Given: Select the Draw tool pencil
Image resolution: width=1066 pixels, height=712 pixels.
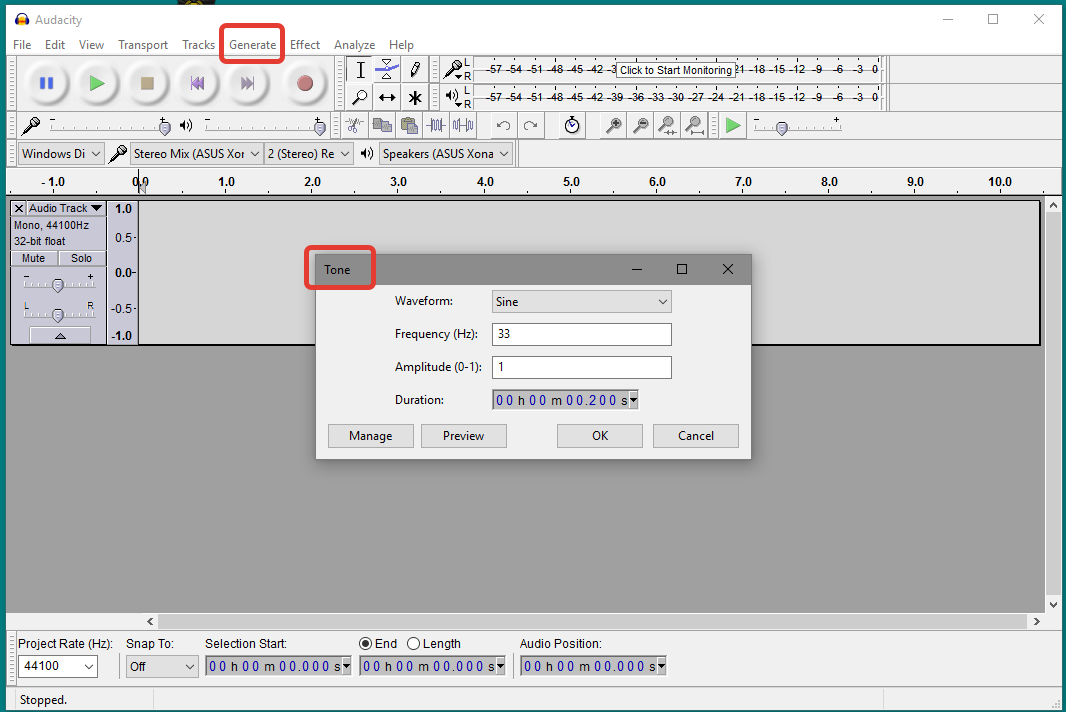Looking at the screenshot, I should (x=417, y=69).
